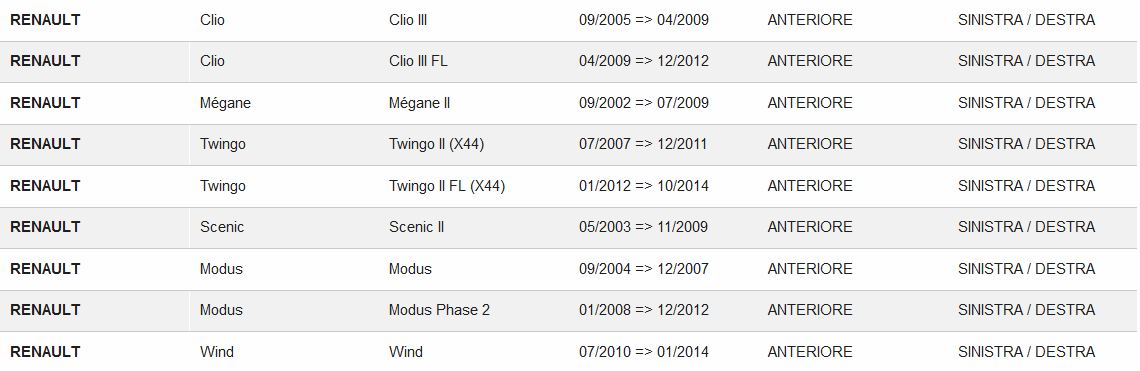Select the Mégane II table cell
1140x371 pixels.
420,103
